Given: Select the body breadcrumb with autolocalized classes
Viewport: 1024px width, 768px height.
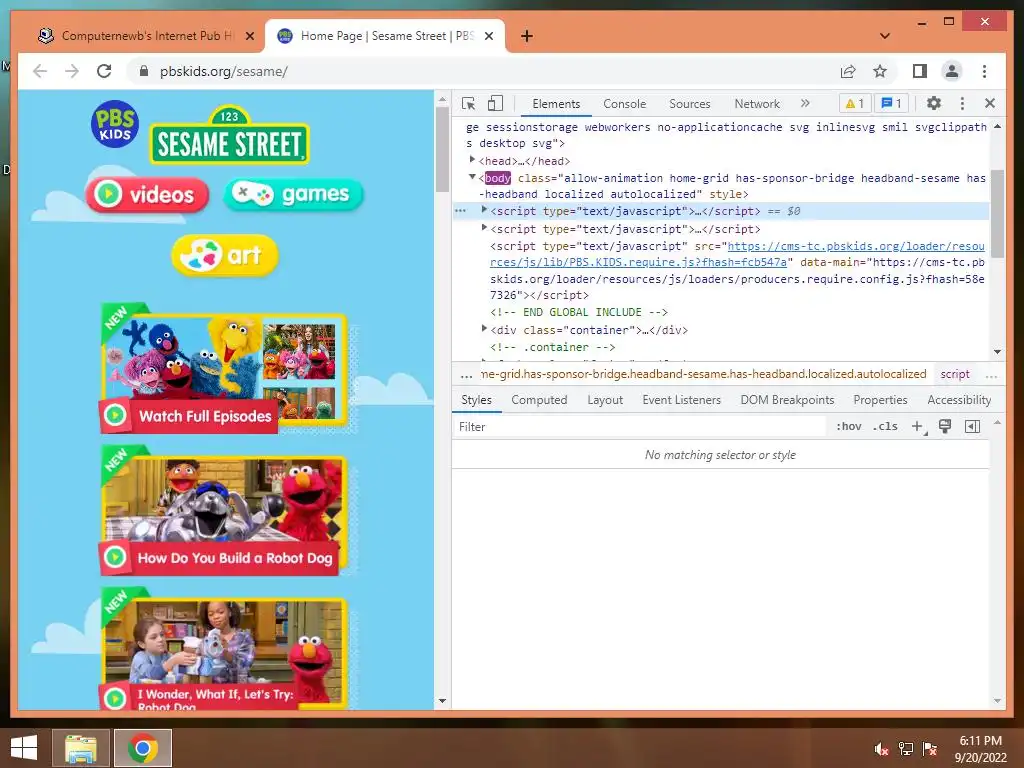Looking at the screenshot, I should [x=703, y=374].
